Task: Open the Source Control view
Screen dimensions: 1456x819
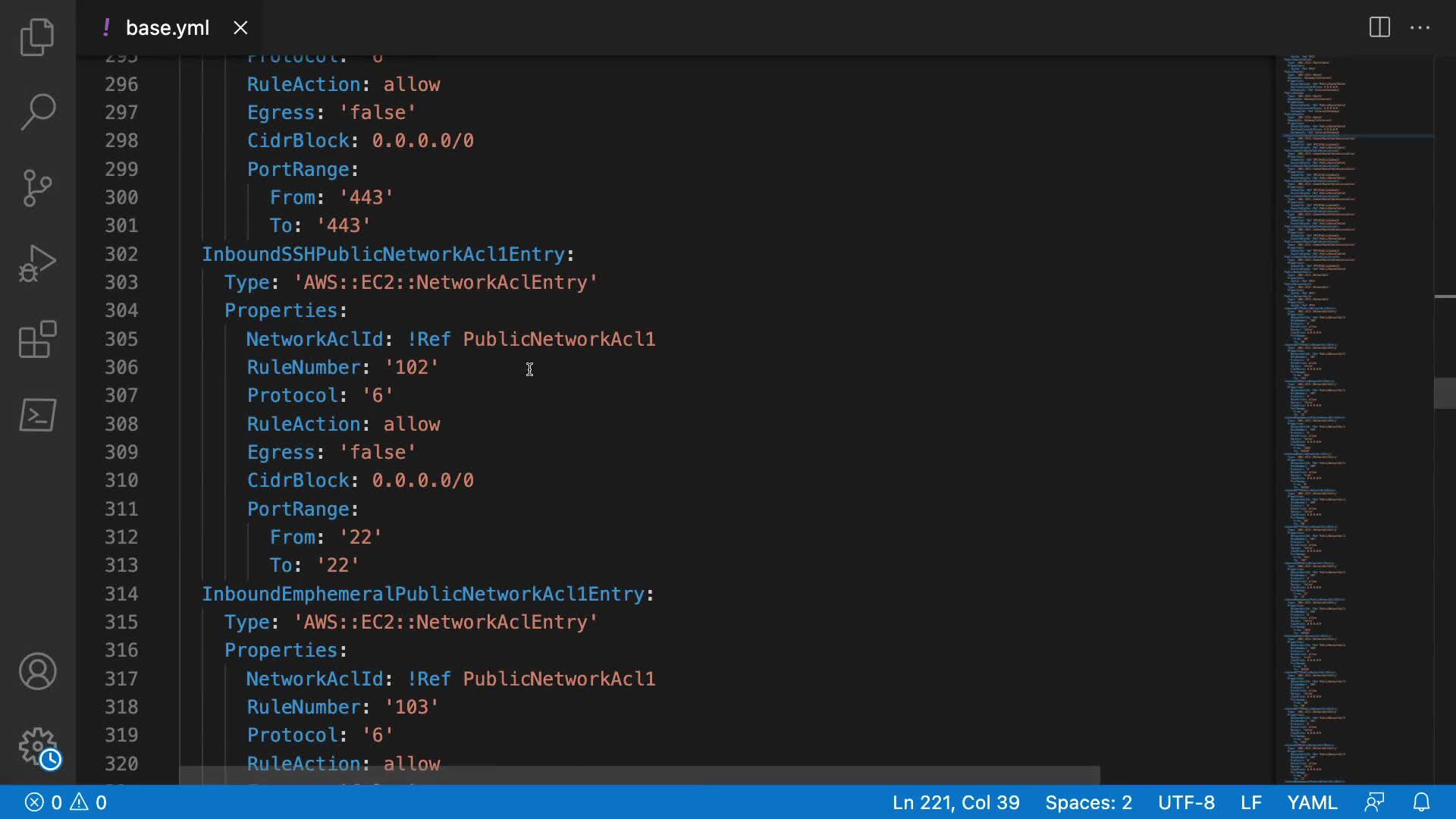Action: [37, 187]
